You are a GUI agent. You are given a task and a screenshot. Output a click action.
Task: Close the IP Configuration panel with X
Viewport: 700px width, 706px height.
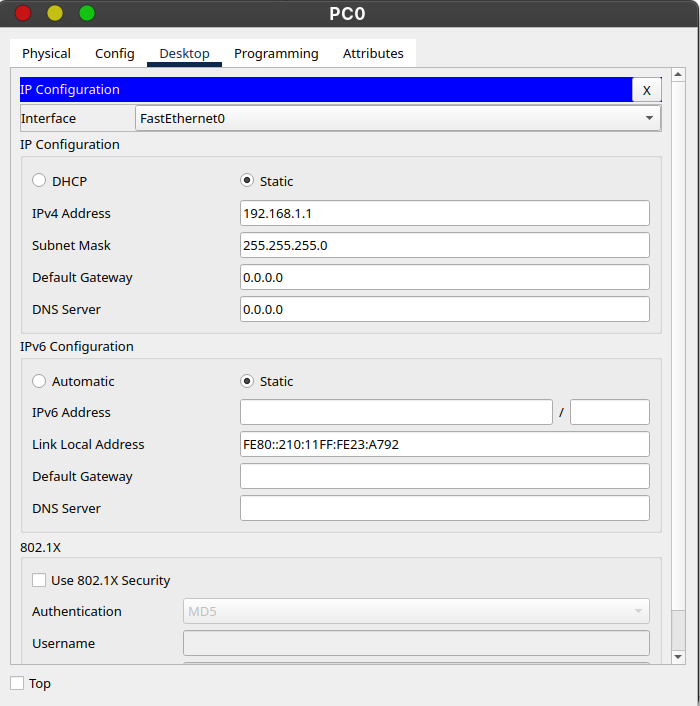tap(646, 90)
